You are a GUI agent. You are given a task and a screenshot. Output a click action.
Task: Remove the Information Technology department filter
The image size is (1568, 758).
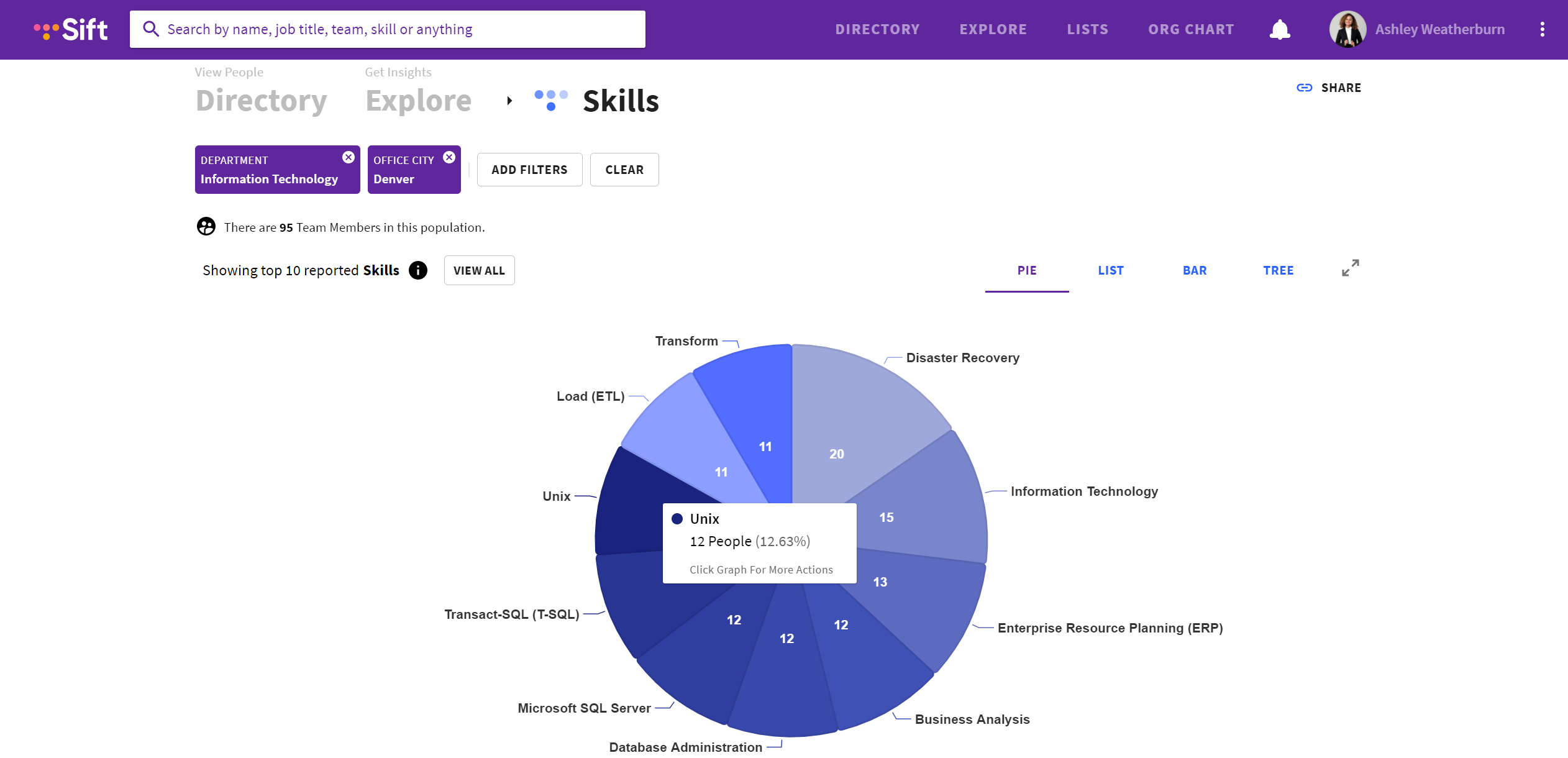tap(349, 157)
